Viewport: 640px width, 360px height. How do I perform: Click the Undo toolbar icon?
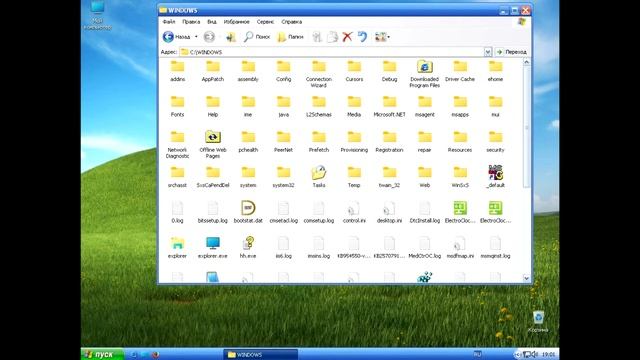[362, 37]
